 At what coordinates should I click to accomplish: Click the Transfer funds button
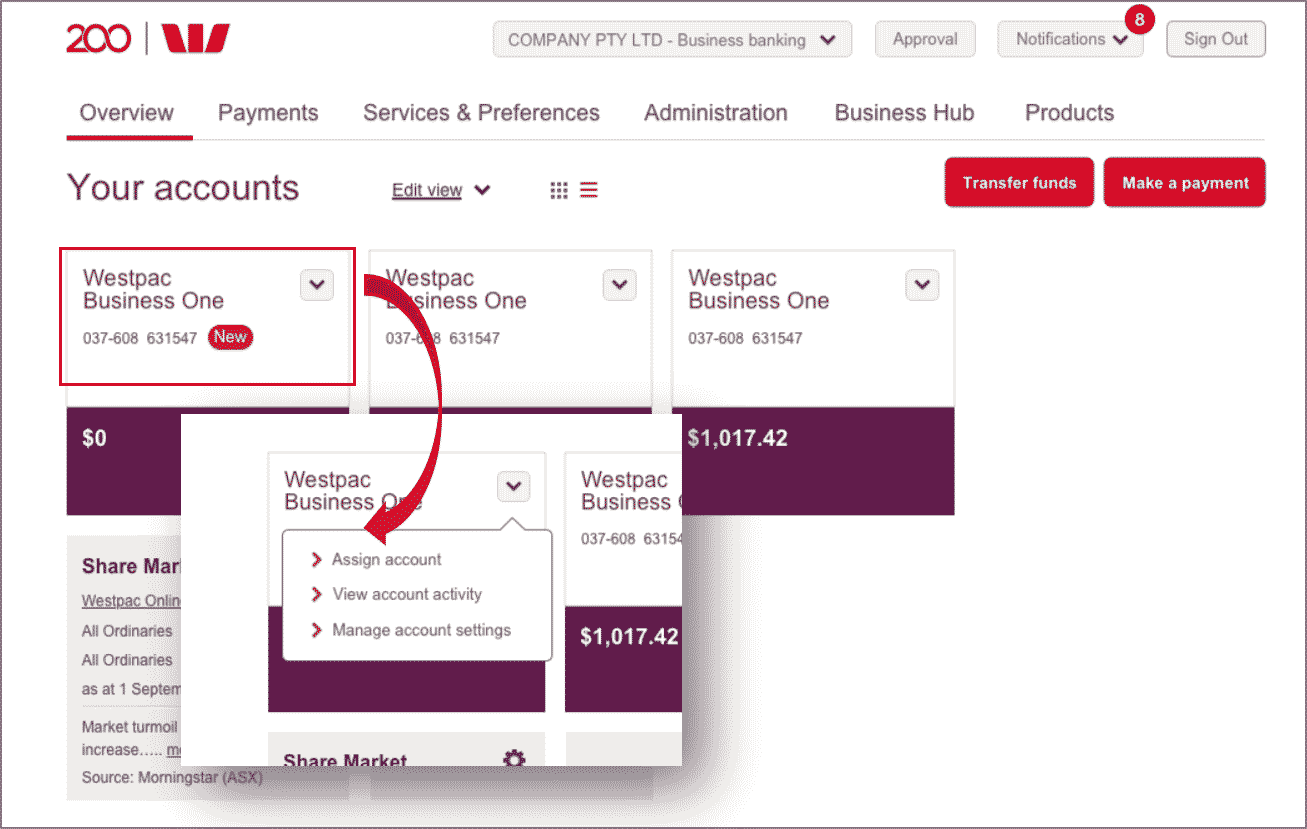click(1019, 183)
